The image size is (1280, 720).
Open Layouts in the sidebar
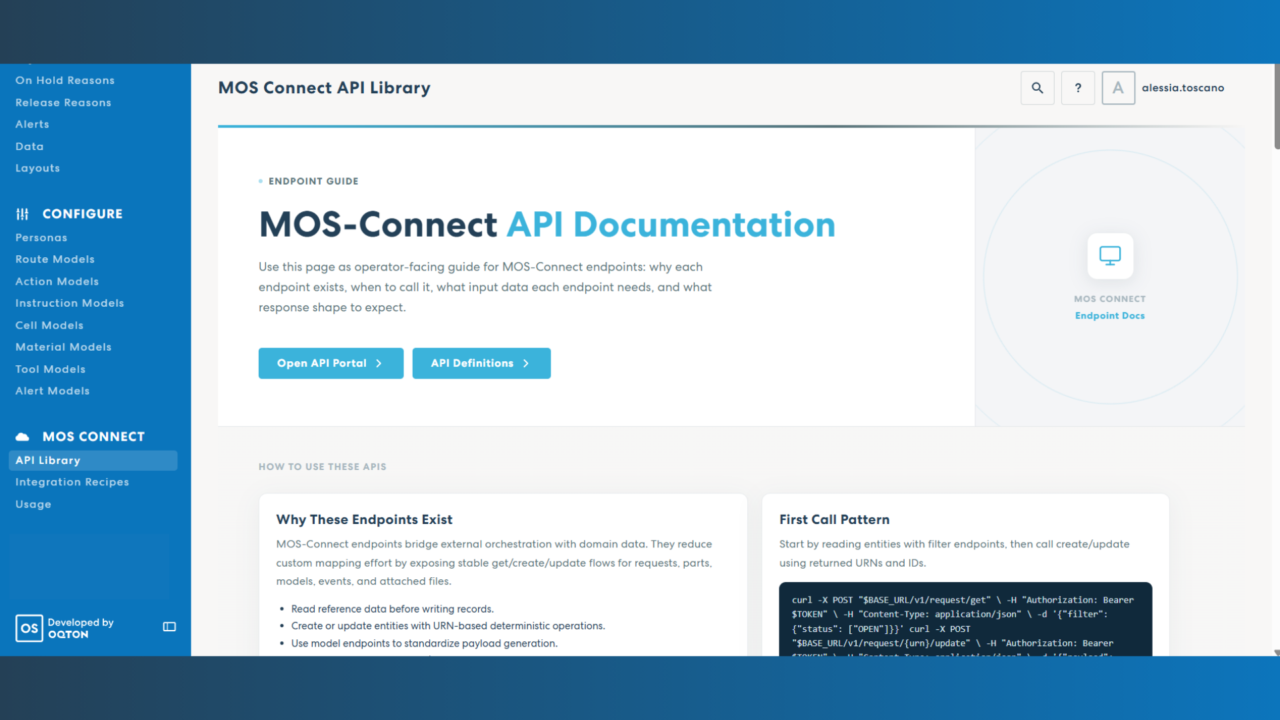coord(37,168)
